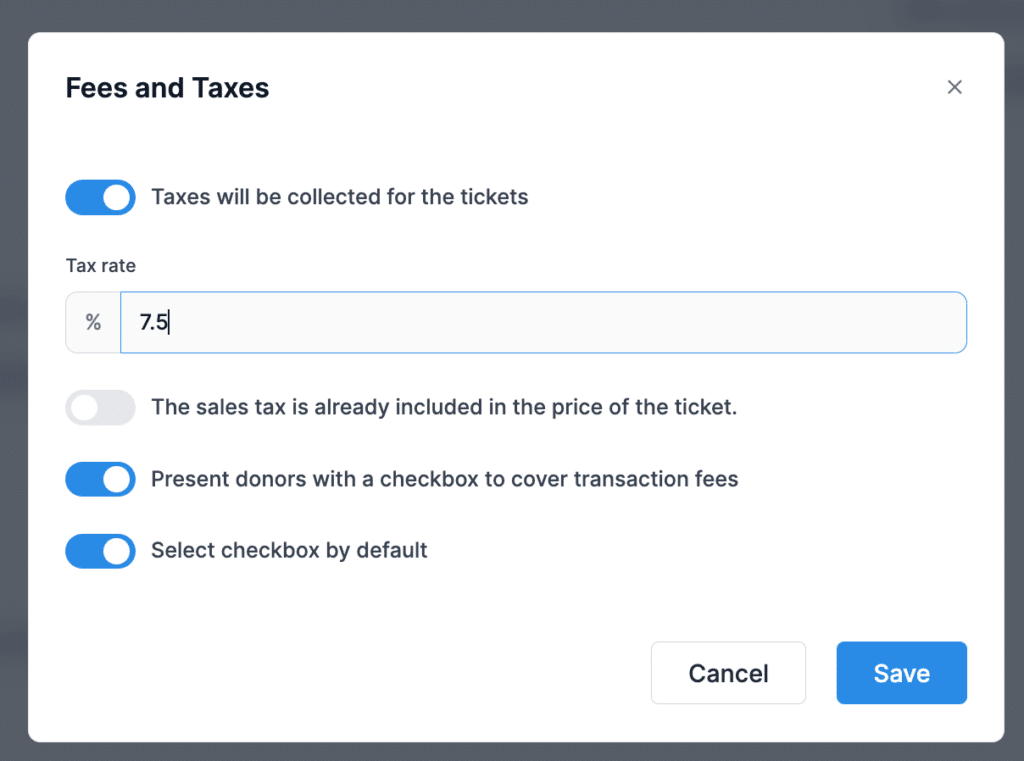1024x761 pixels.
Task: Enable sales tax included in ticket price
Action: (x=100, y=408)
